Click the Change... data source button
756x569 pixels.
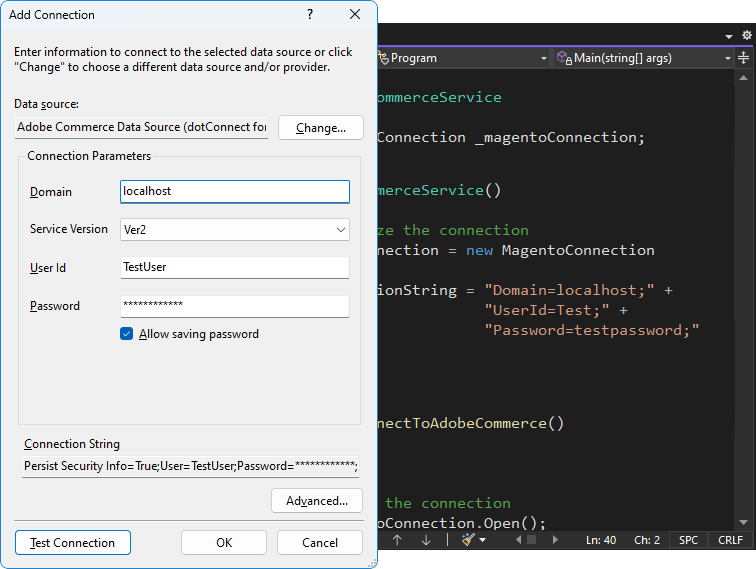point(321,128)
